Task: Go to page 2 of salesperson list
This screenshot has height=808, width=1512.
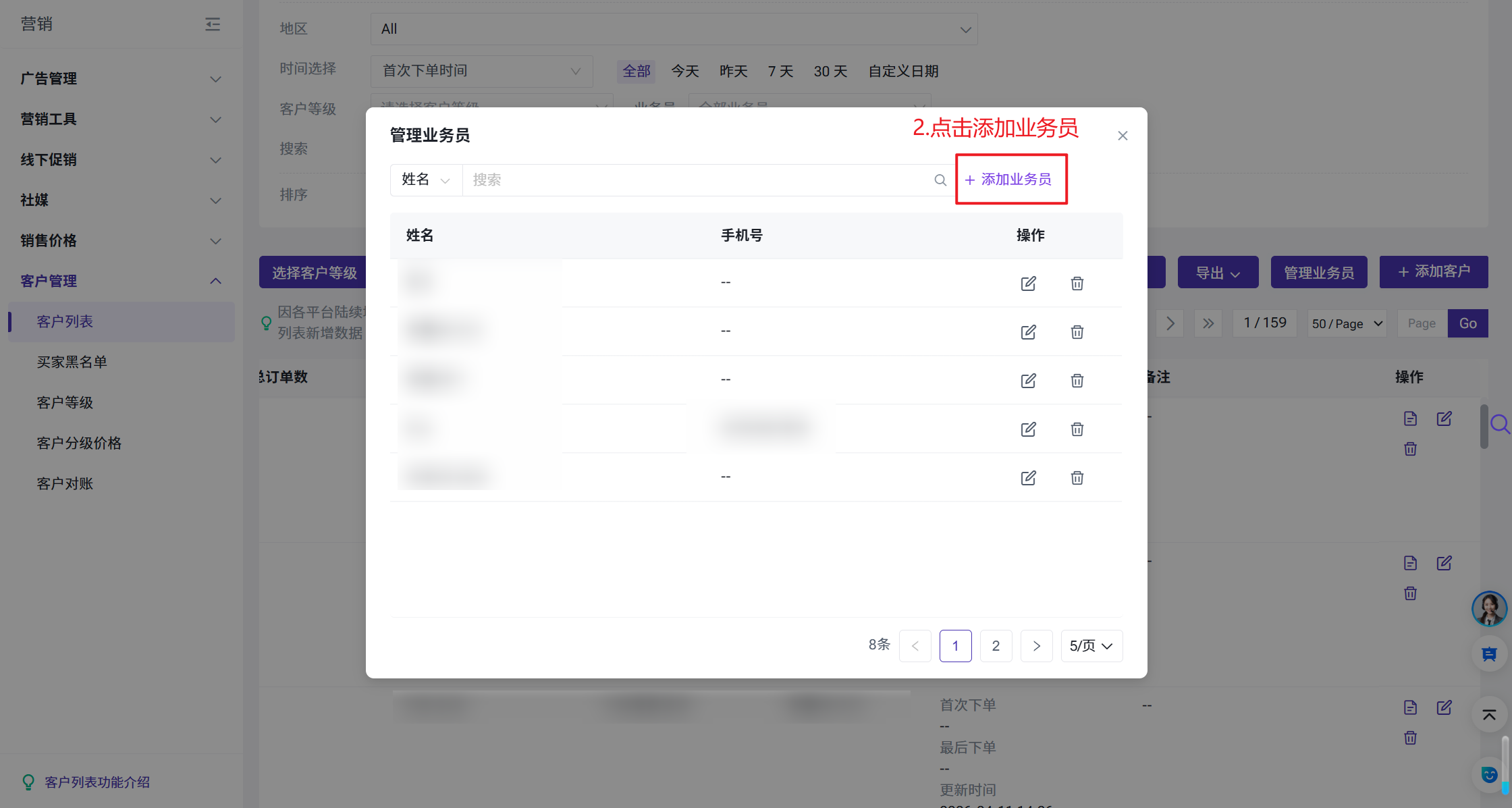Action: 996,646
